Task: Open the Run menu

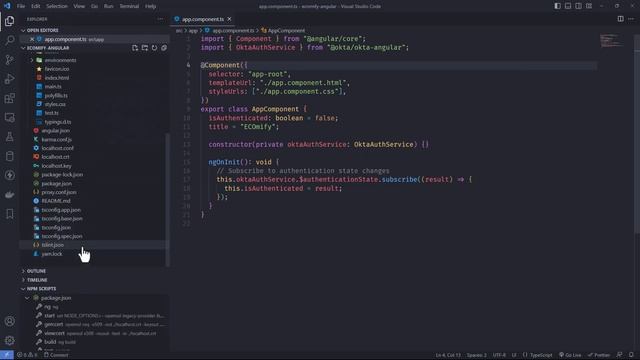Action: tap(109, 6)
